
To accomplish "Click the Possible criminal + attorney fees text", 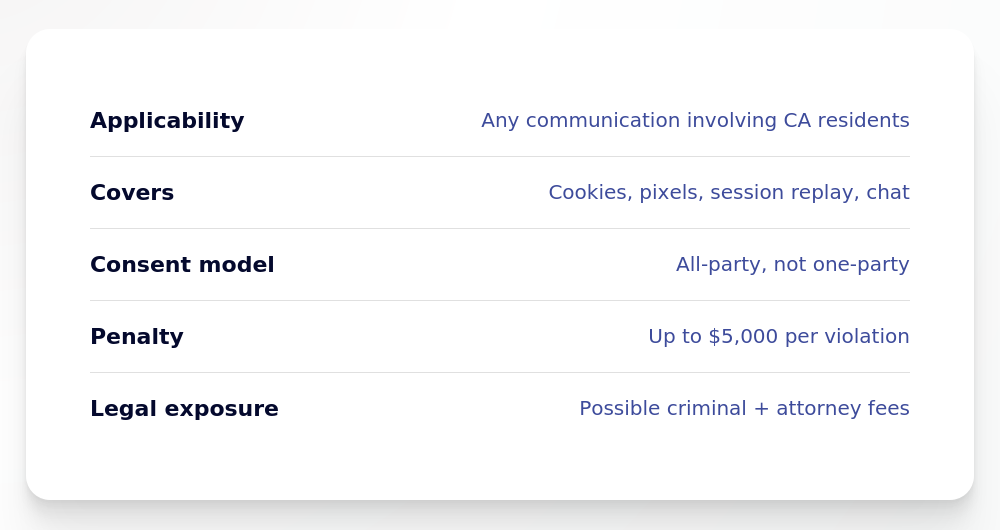I will (744, 409).
